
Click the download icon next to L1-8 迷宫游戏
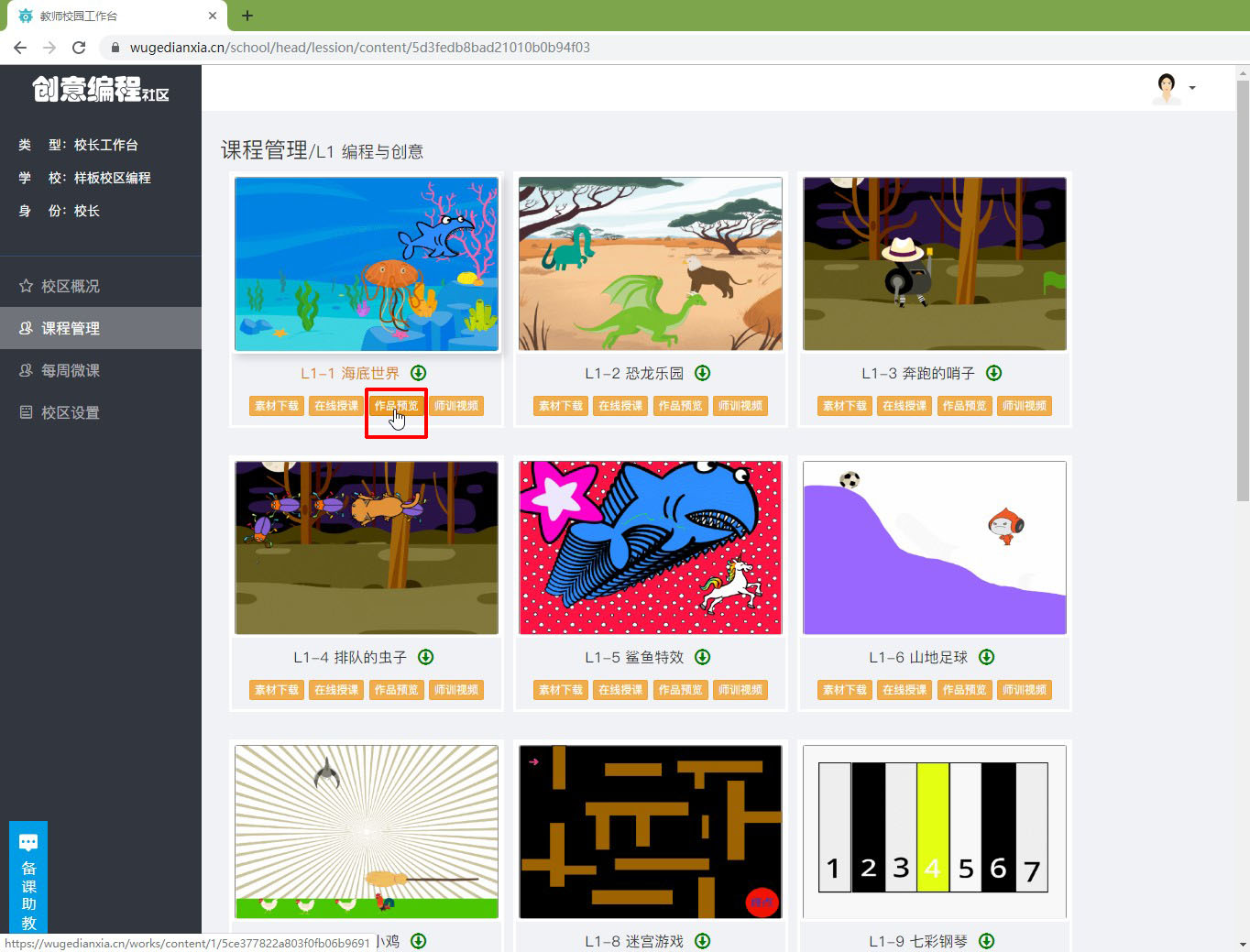click(x=702, y=941)
